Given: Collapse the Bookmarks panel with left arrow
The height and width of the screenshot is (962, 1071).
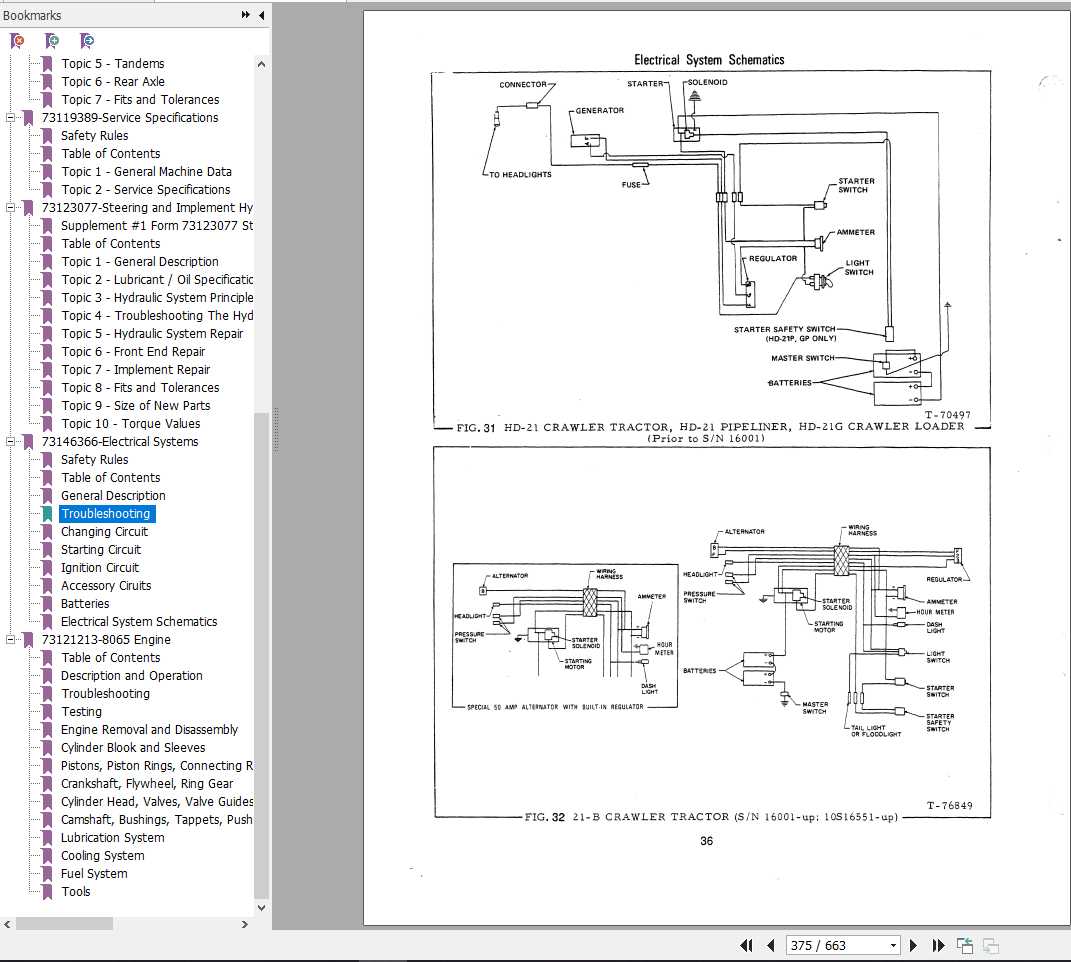Looking at the screenshot, I should (x=262, y=15).
